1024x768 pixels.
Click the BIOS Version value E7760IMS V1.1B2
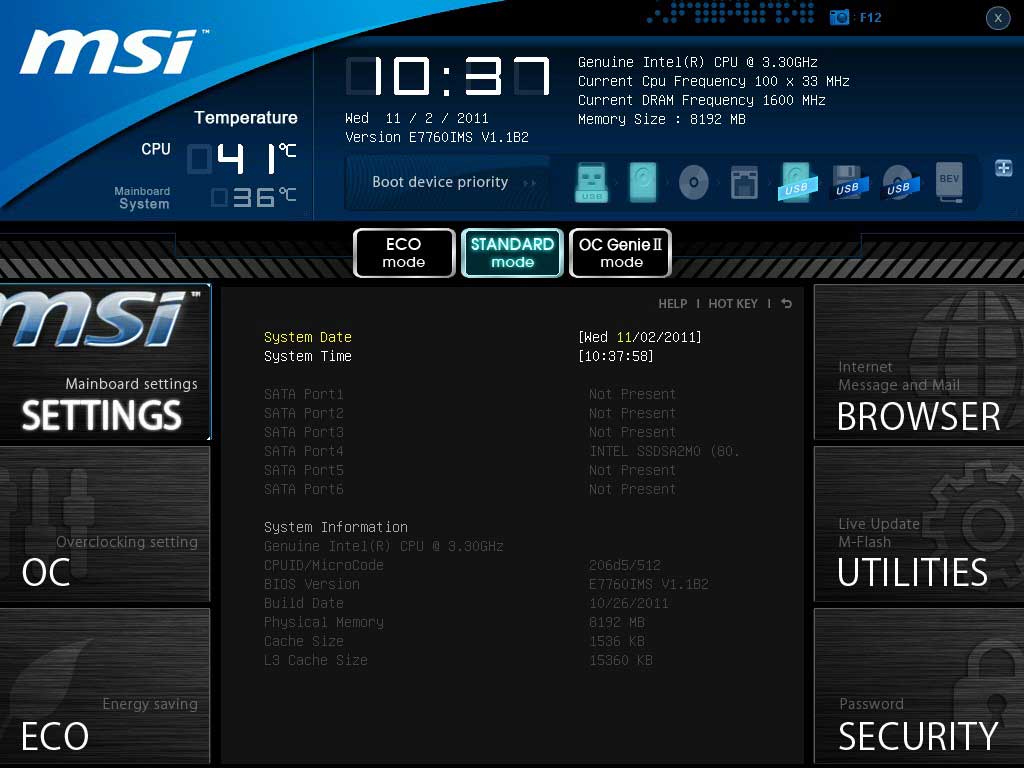click(648, 584)
